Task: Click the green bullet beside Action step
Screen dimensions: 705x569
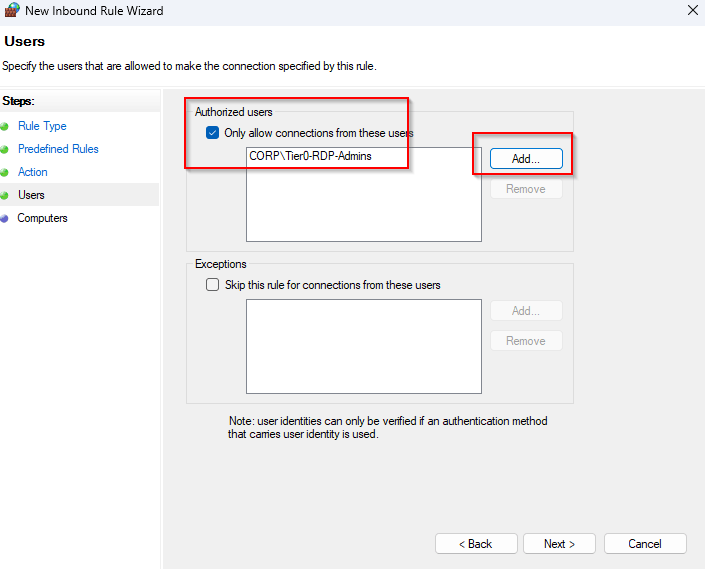Action: point(5,172)
